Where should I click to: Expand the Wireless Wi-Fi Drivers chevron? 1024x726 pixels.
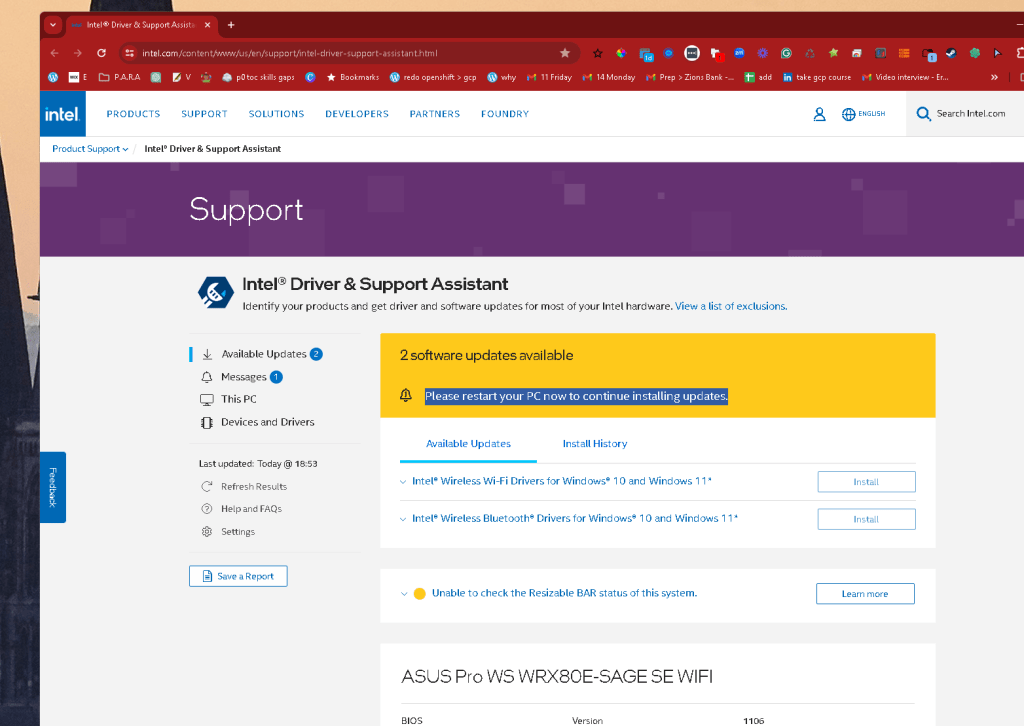403,482
